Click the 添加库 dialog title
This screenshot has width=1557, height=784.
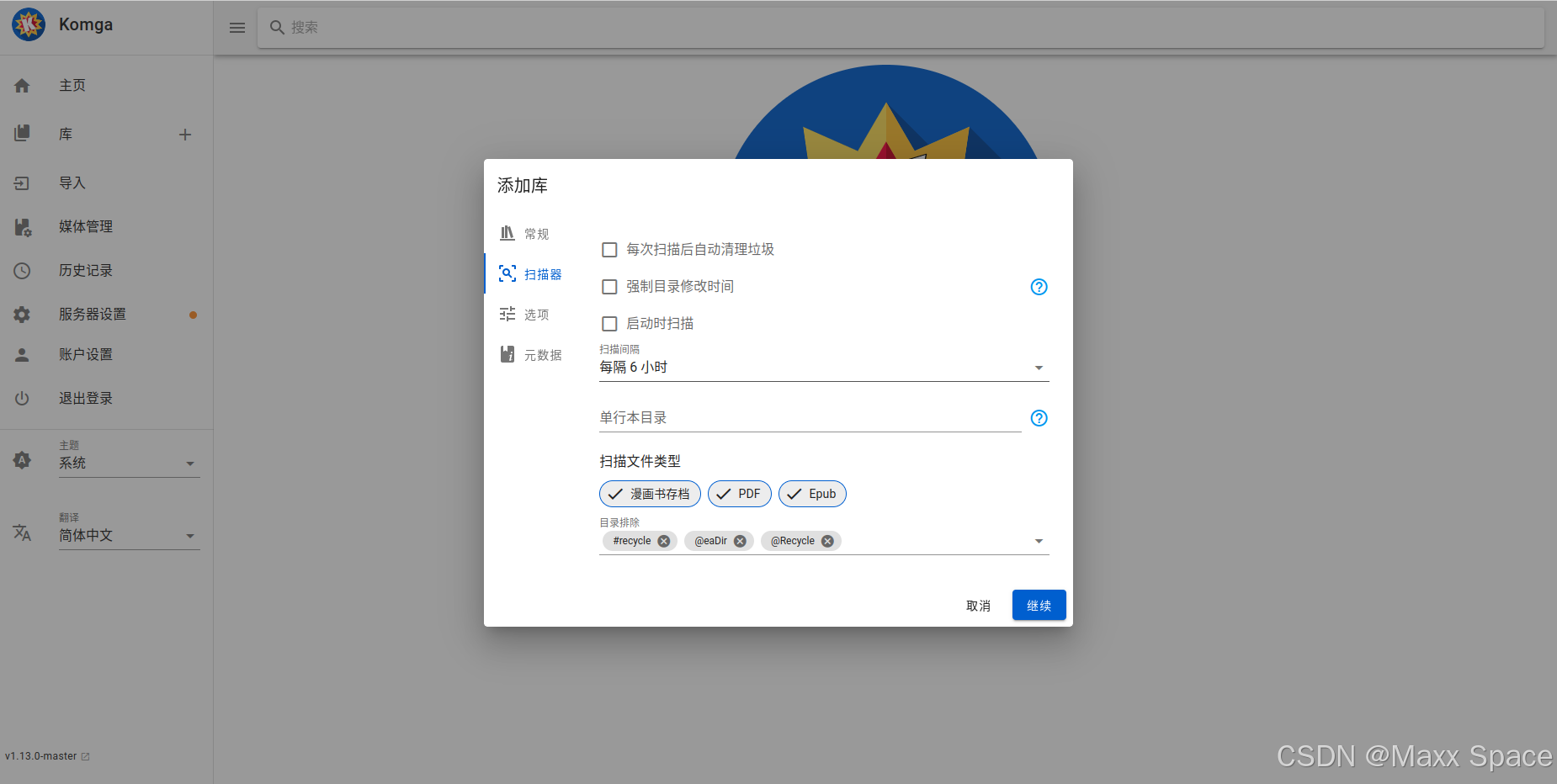pos(523,186)
